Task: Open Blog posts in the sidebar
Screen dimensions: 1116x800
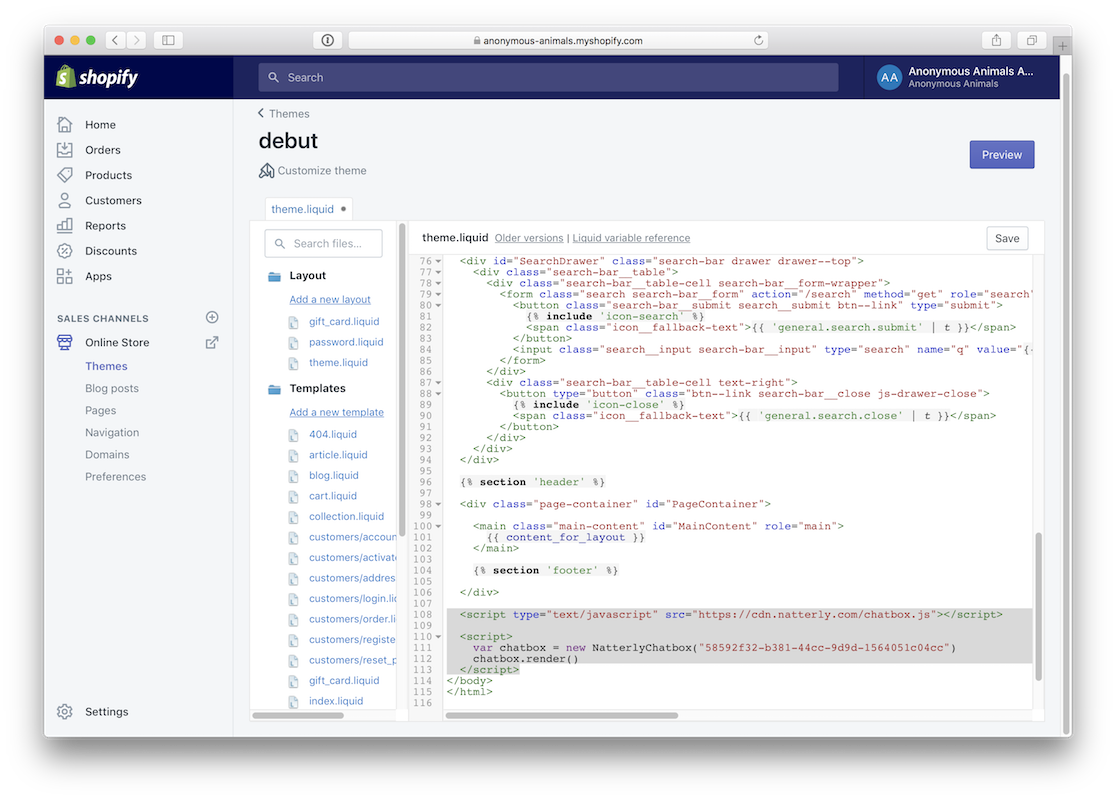Action: 112,388
